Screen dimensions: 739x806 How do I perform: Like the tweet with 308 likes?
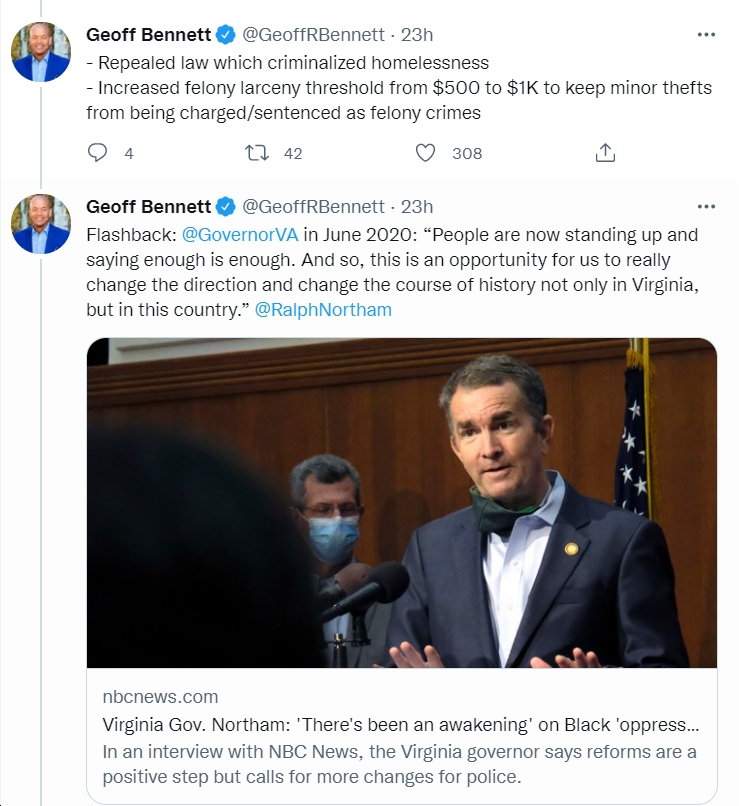click(425, 153)
